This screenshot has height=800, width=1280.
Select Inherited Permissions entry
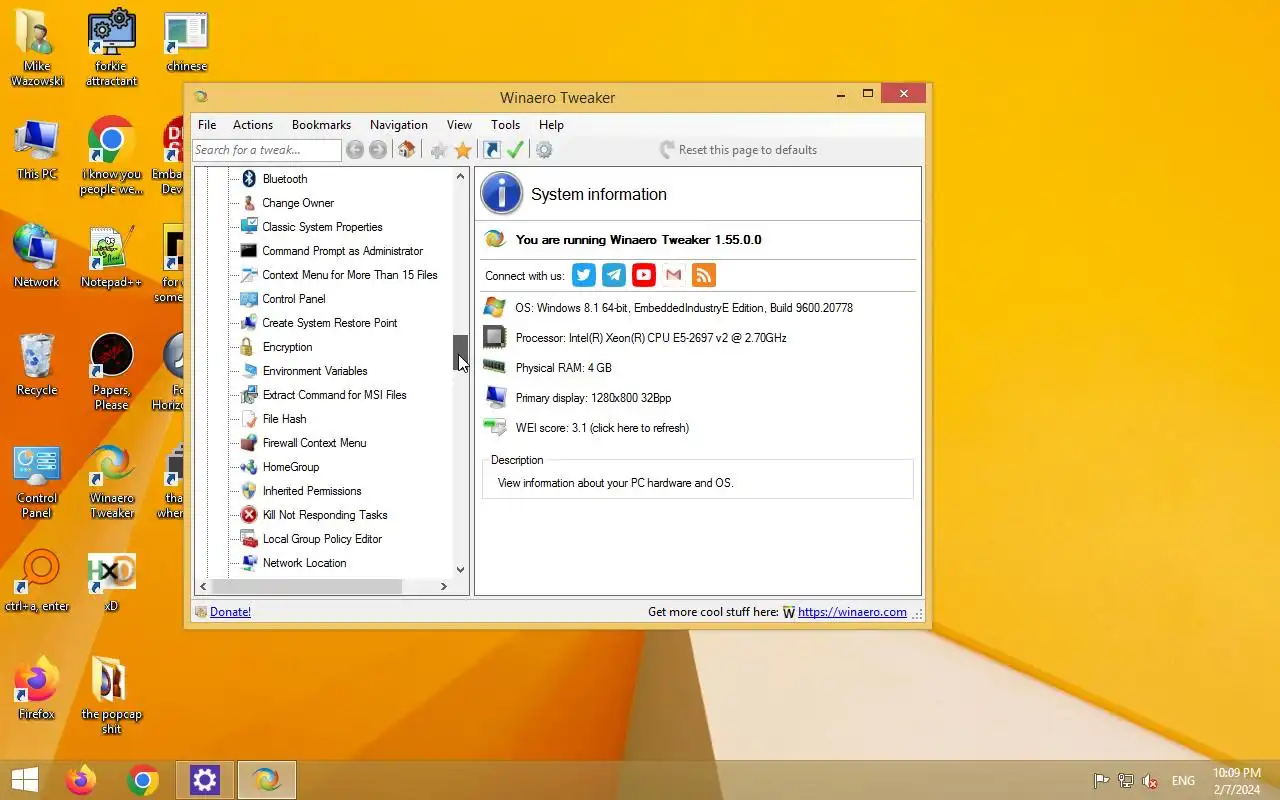tap(312, 491)
